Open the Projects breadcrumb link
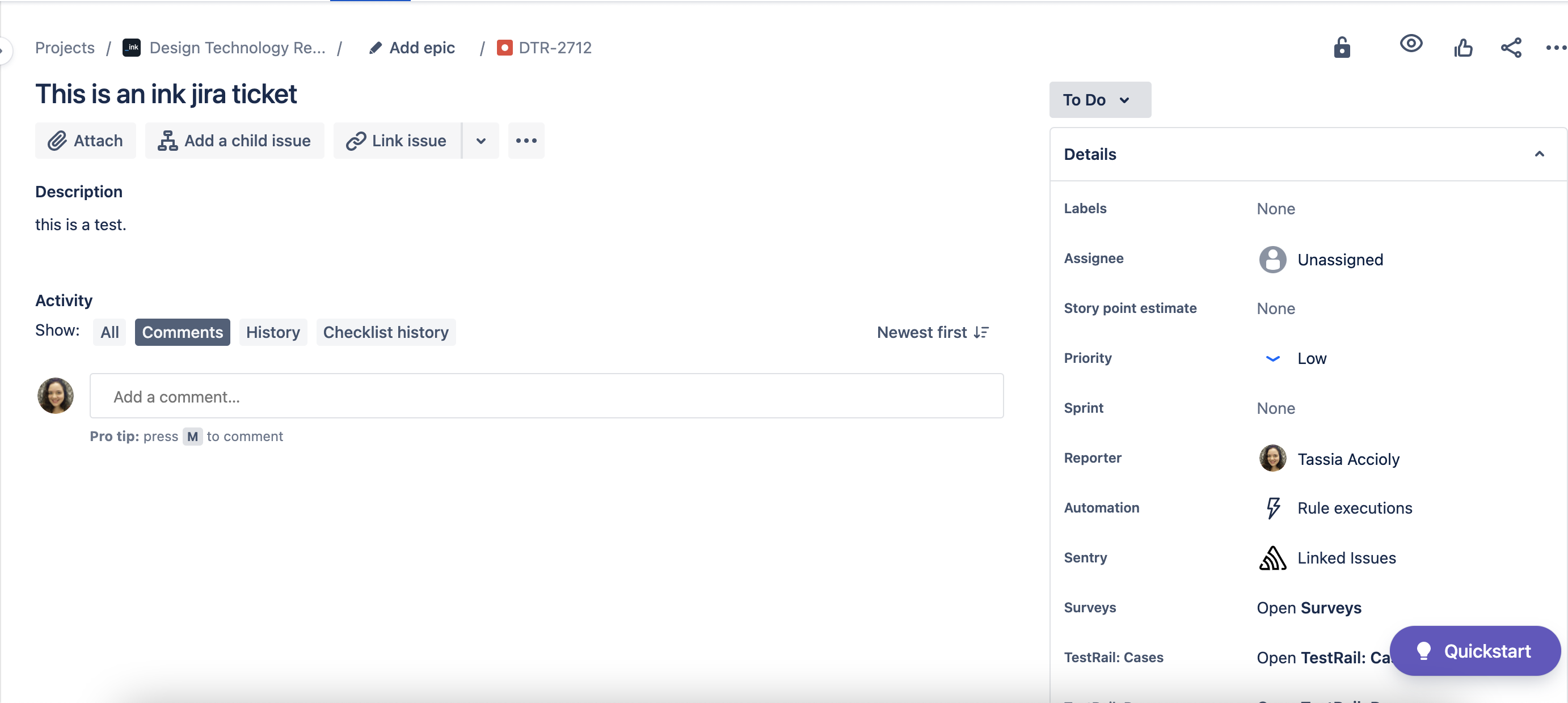This screenshot has height=703, width=1568. (x=65, y=48)
